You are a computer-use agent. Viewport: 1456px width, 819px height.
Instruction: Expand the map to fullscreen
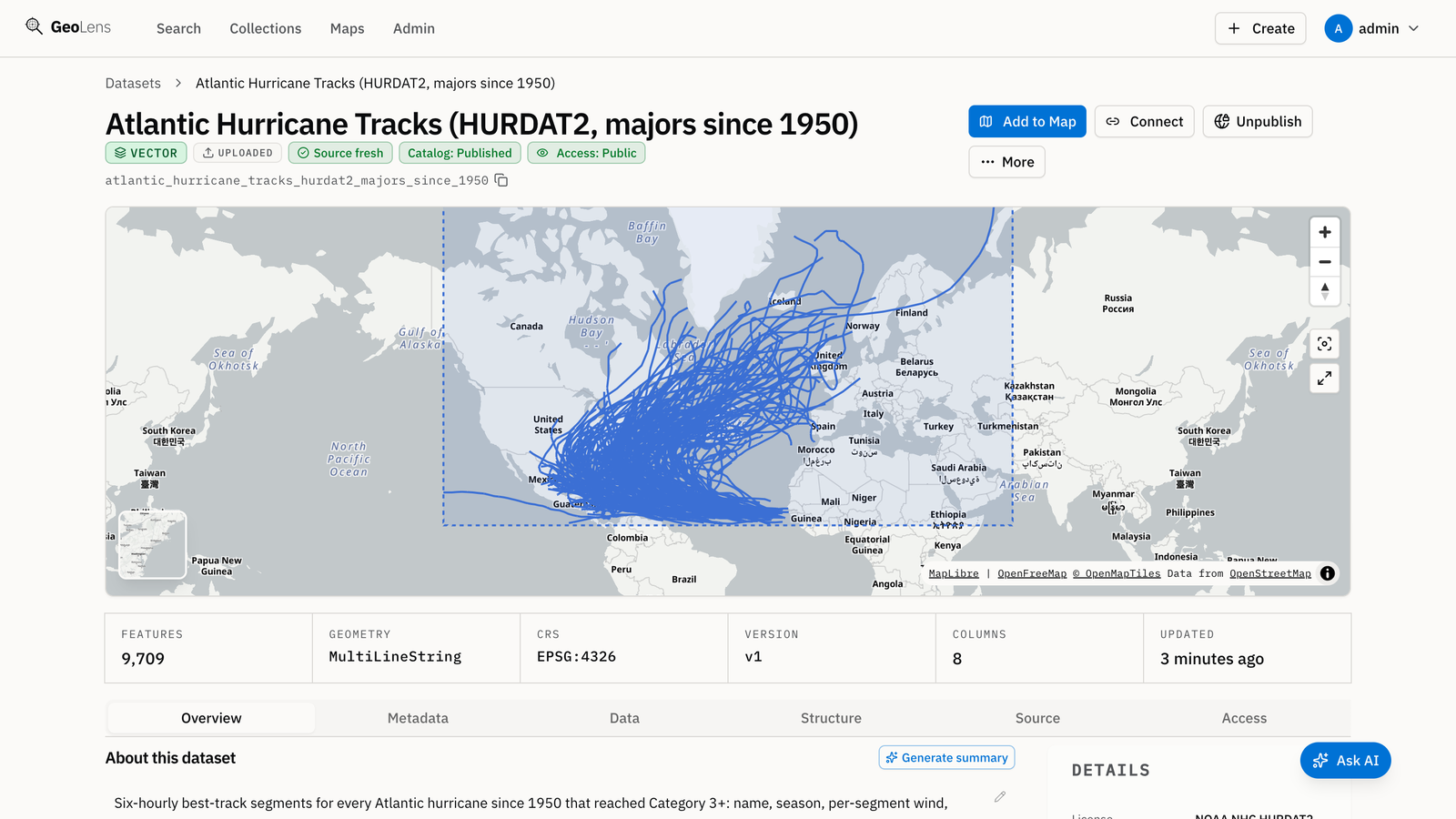tap(1325, 378)
